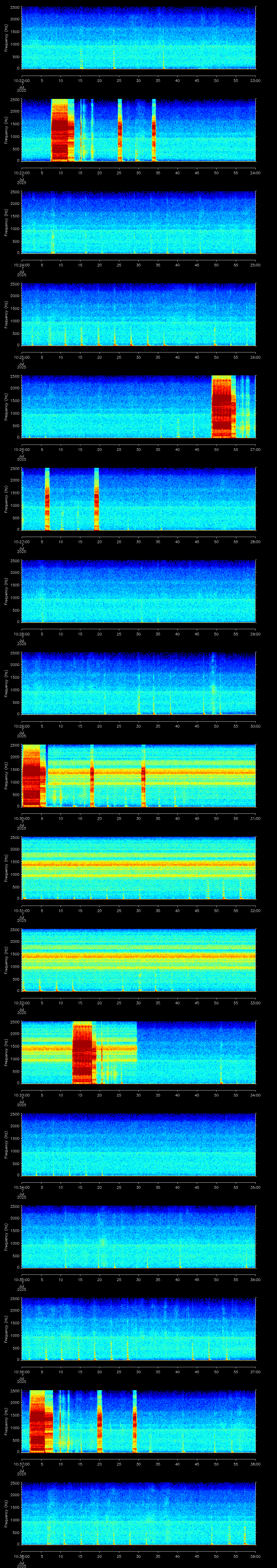Click the 10:31:00 start time label

pos(21,910)
